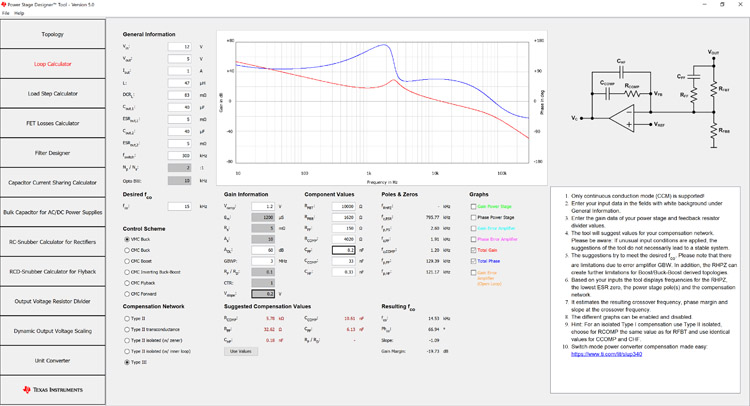Click the Use Values button
The width and height of the screenshot is (750, 406).
241,351
